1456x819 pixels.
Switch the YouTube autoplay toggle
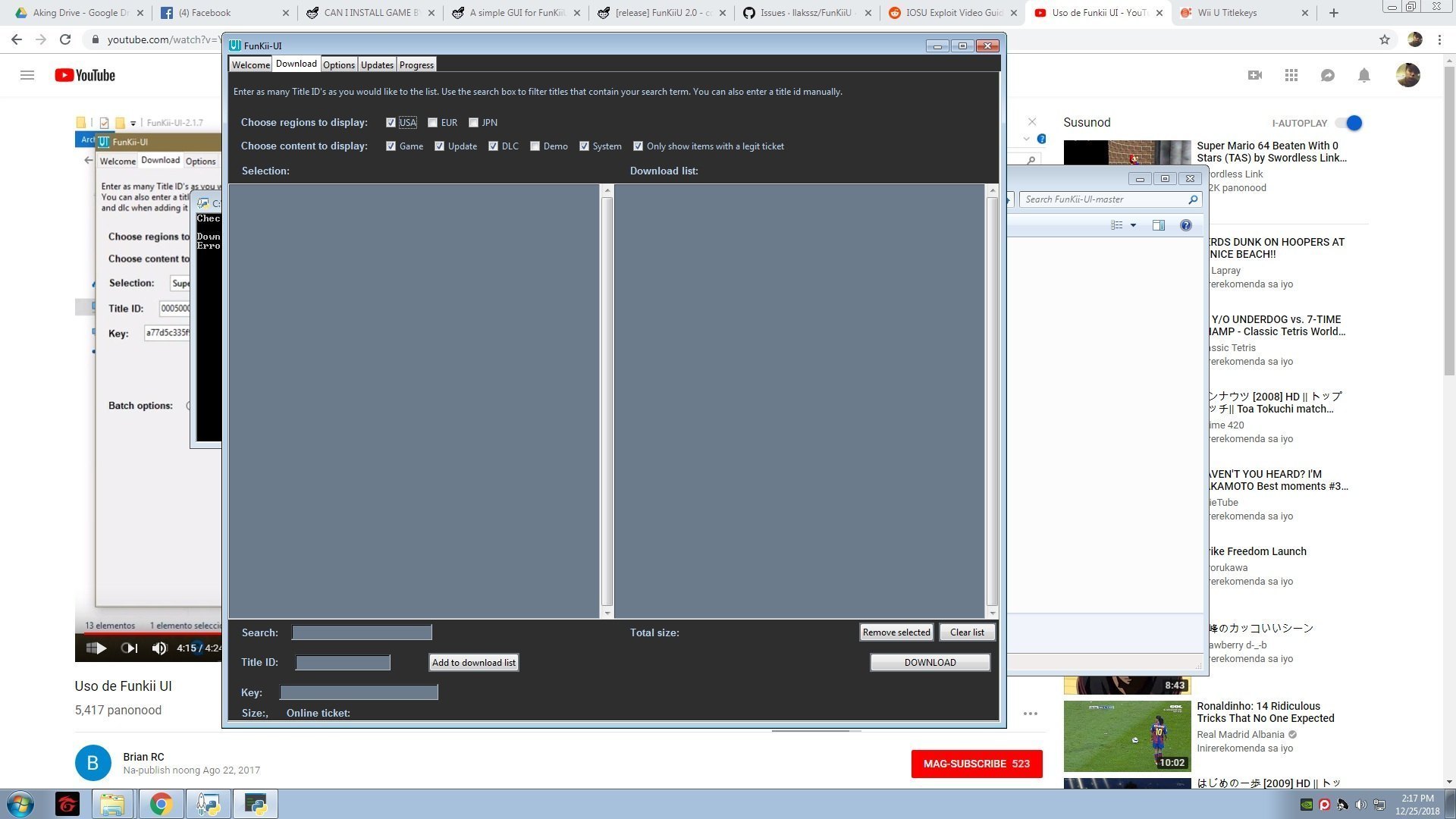(x=1349, y=123)
